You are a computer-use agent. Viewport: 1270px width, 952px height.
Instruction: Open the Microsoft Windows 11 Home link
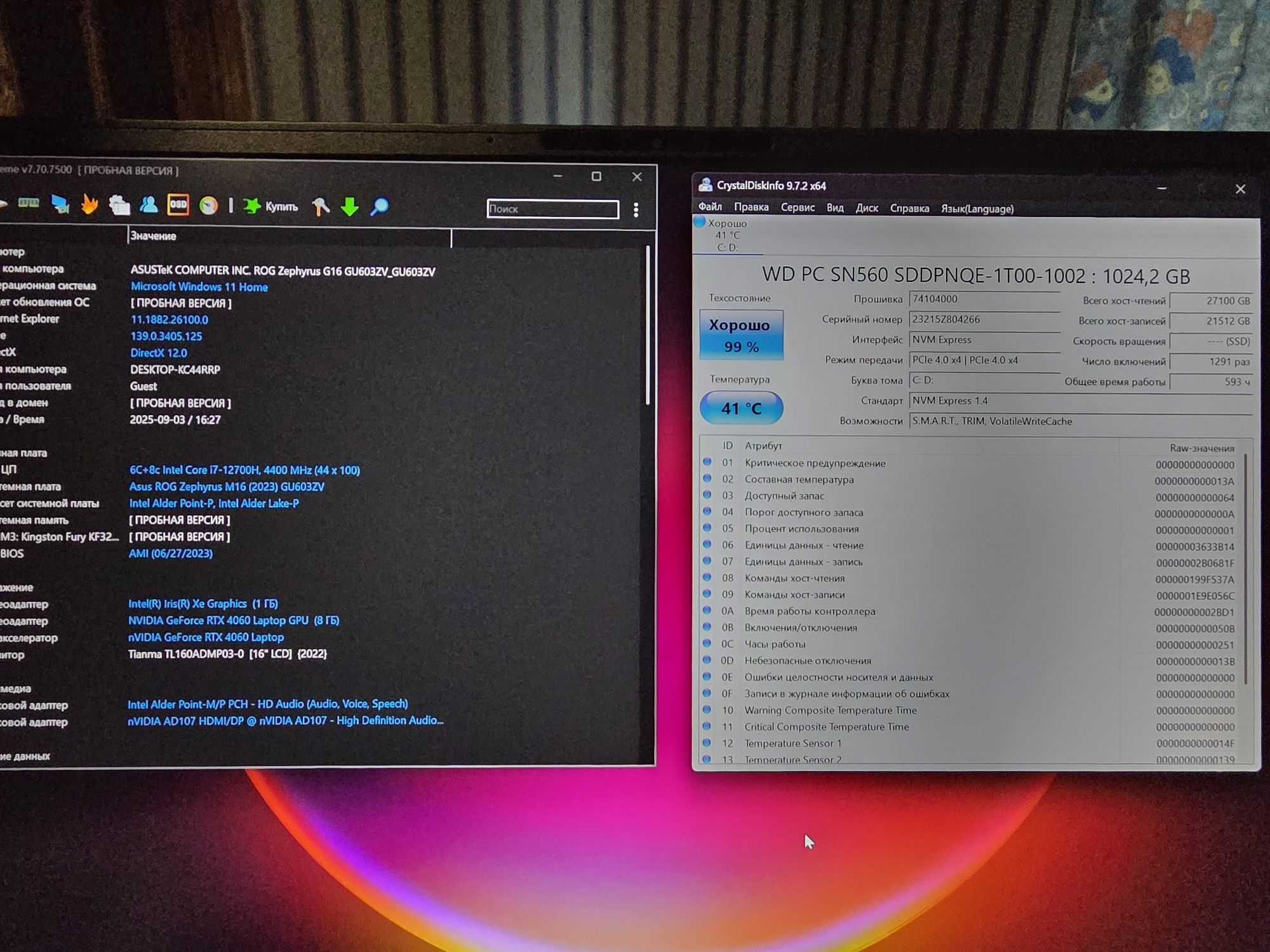(199, 287)
